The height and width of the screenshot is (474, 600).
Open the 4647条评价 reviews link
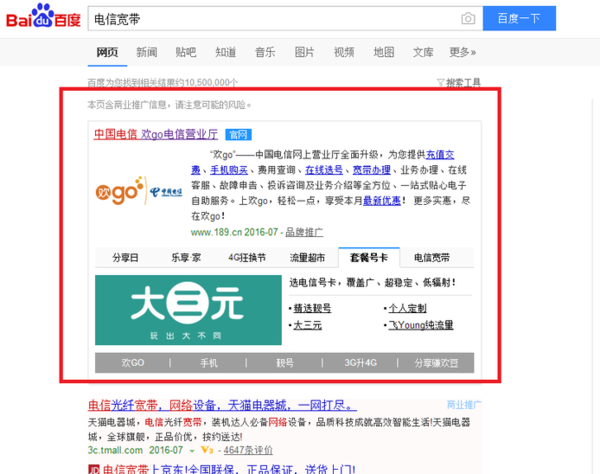point(248,450)
